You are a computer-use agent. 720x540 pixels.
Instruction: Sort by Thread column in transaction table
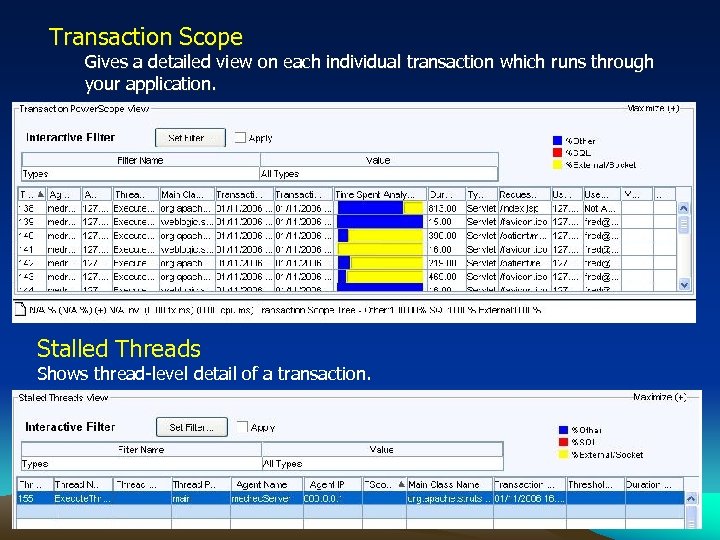click(x=135, y=194)
